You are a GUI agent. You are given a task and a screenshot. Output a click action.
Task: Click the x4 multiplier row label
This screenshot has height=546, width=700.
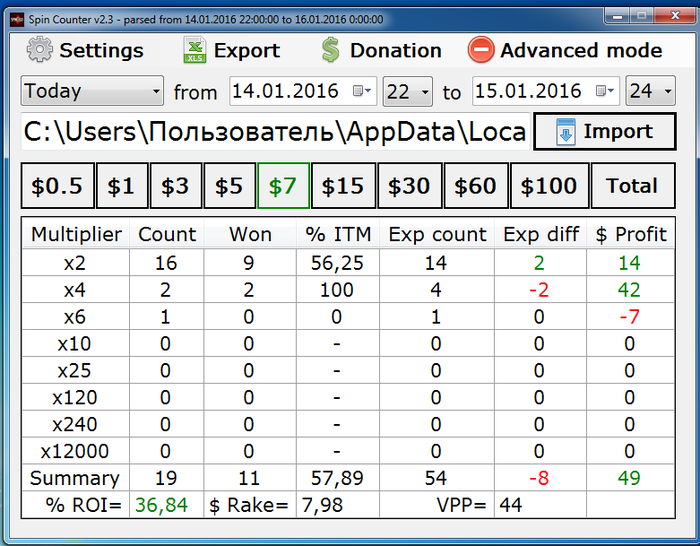pyautogui.click(x=75, y=290)
